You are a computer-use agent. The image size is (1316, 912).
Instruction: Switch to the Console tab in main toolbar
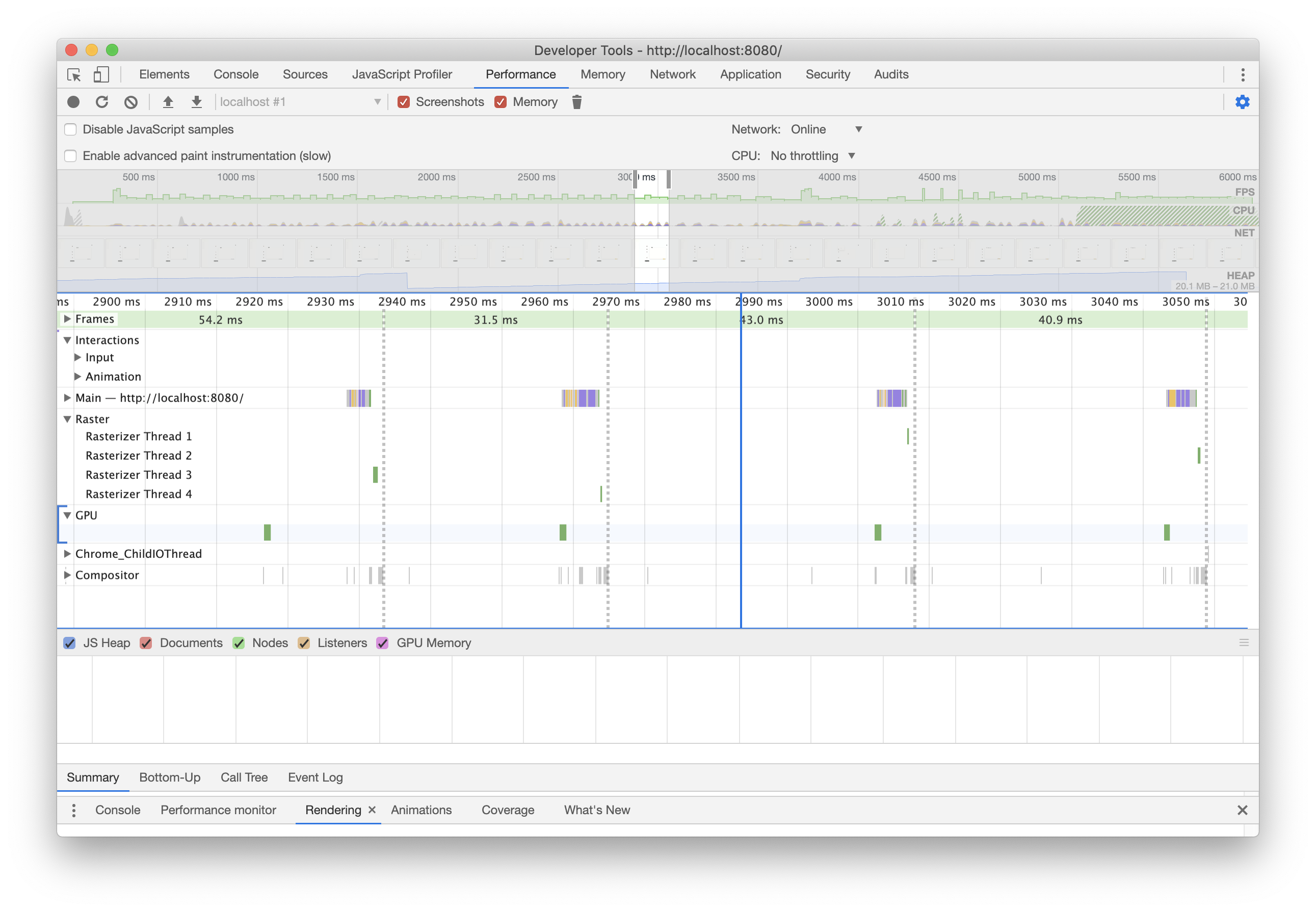coord(236,74)
